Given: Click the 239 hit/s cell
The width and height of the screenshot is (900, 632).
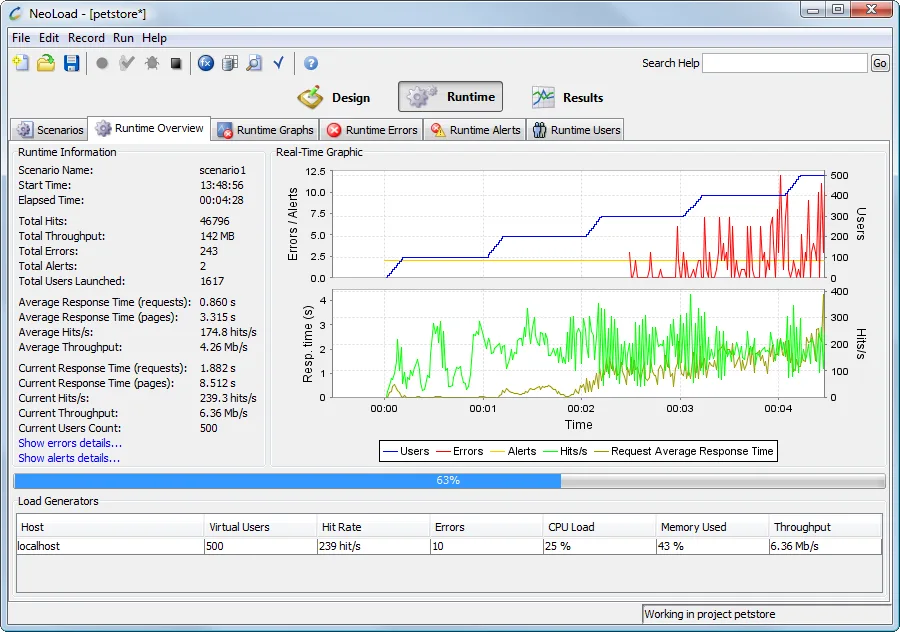Looking at the screenshot, I should tap(373, 546).
